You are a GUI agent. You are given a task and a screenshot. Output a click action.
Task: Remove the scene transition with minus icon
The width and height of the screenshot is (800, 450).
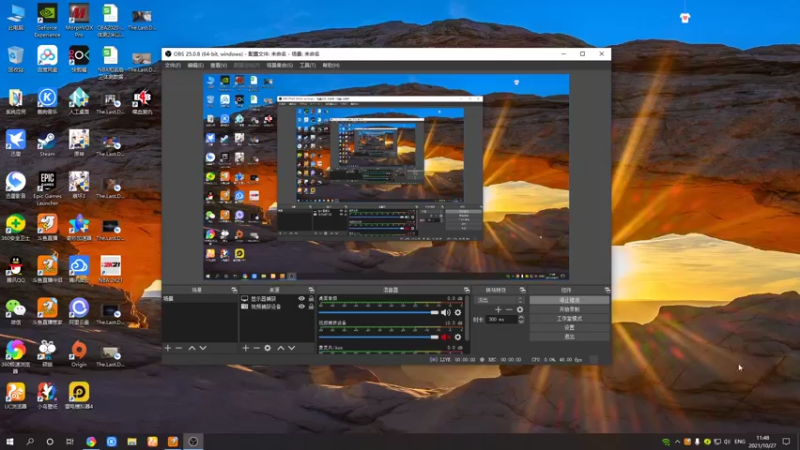pos(509,310)
